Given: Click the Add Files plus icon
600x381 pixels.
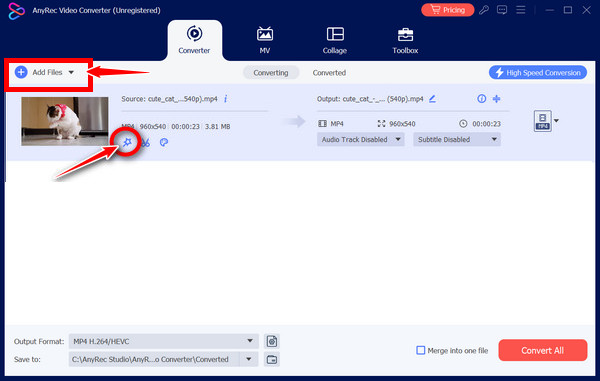Looking at the screenshot, I should pos(21,72).
